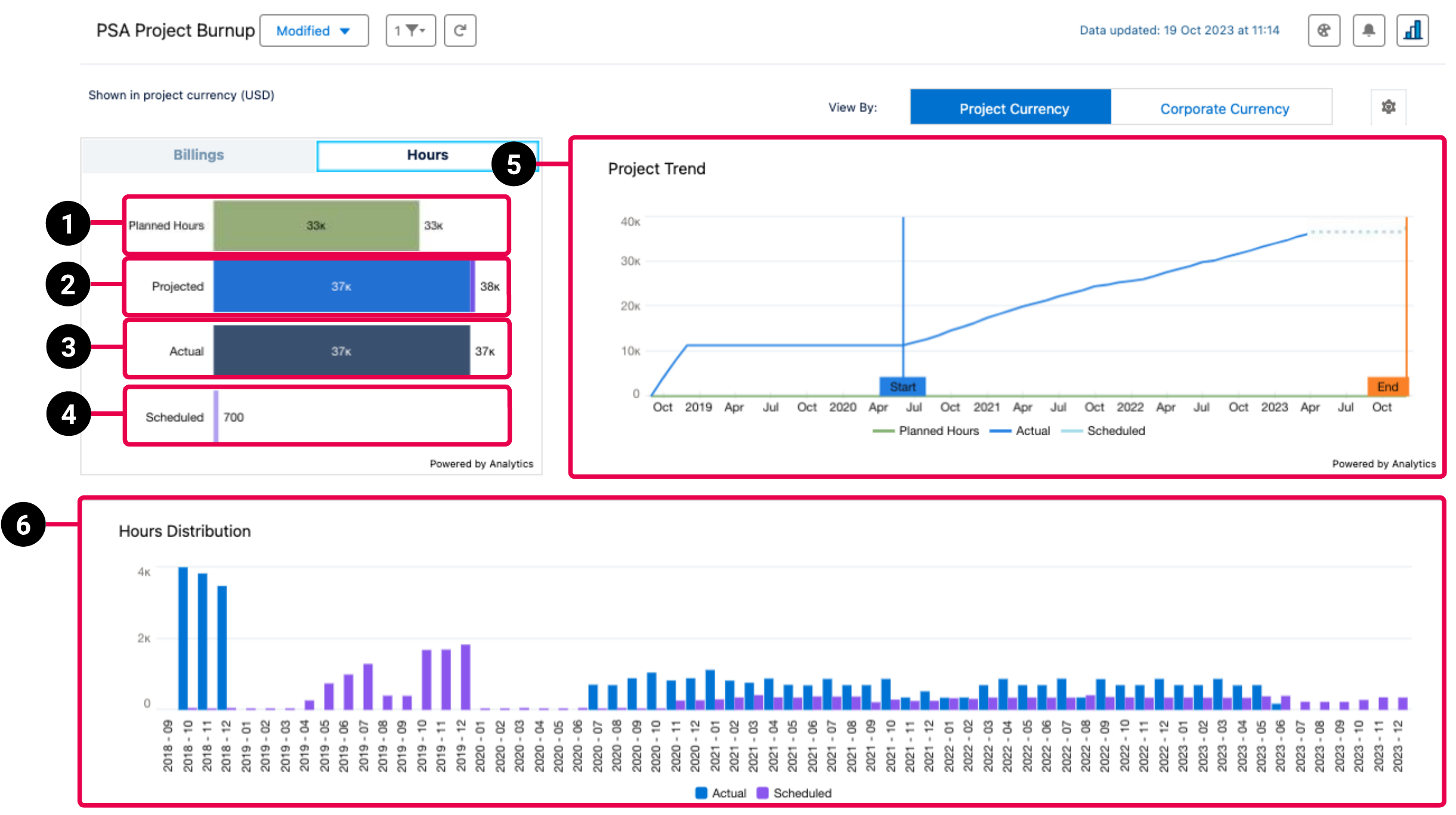Click the Scheduled row showing 700 hours

[x=316, y=417]
